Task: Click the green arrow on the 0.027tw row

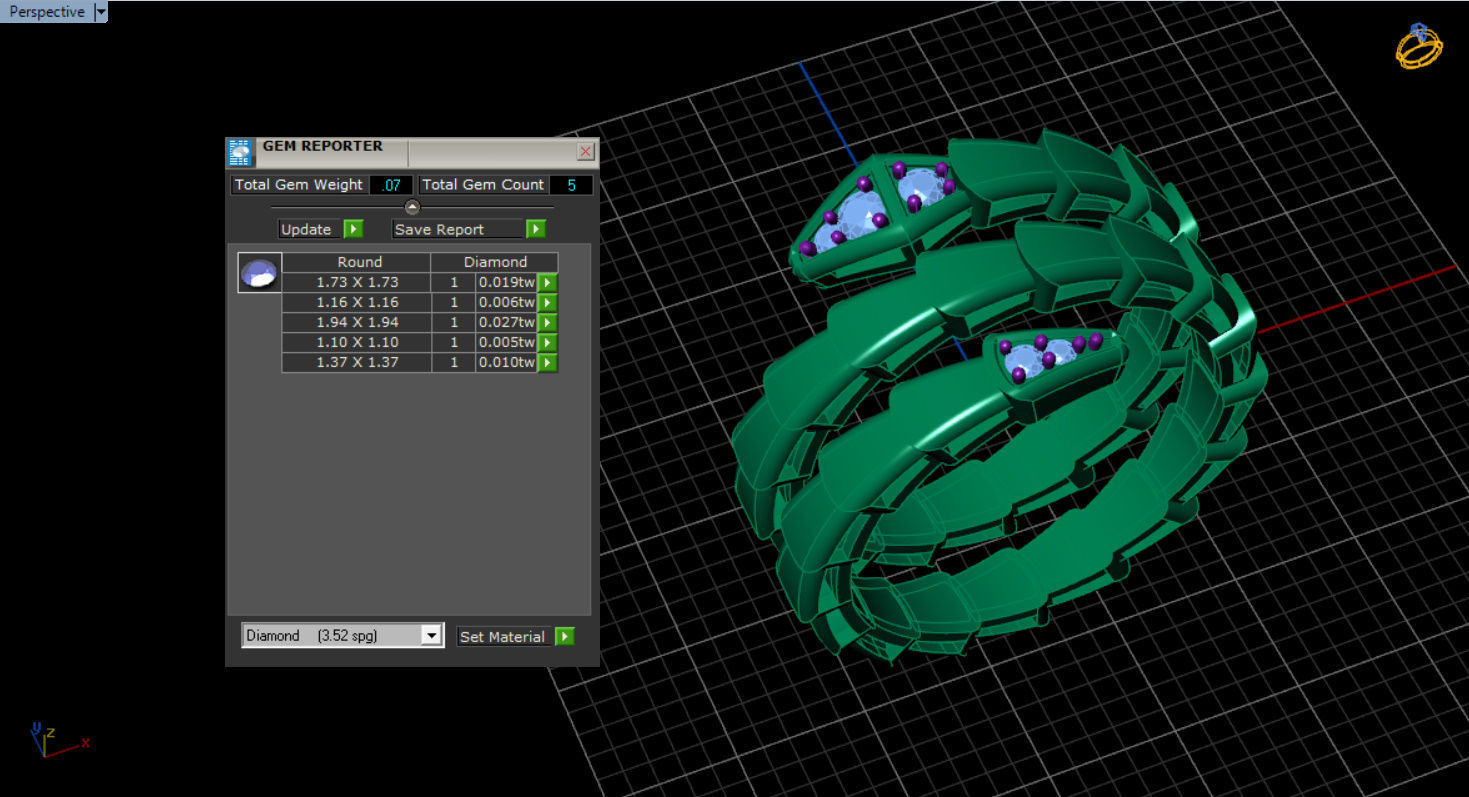Action: tap(547, 322)
